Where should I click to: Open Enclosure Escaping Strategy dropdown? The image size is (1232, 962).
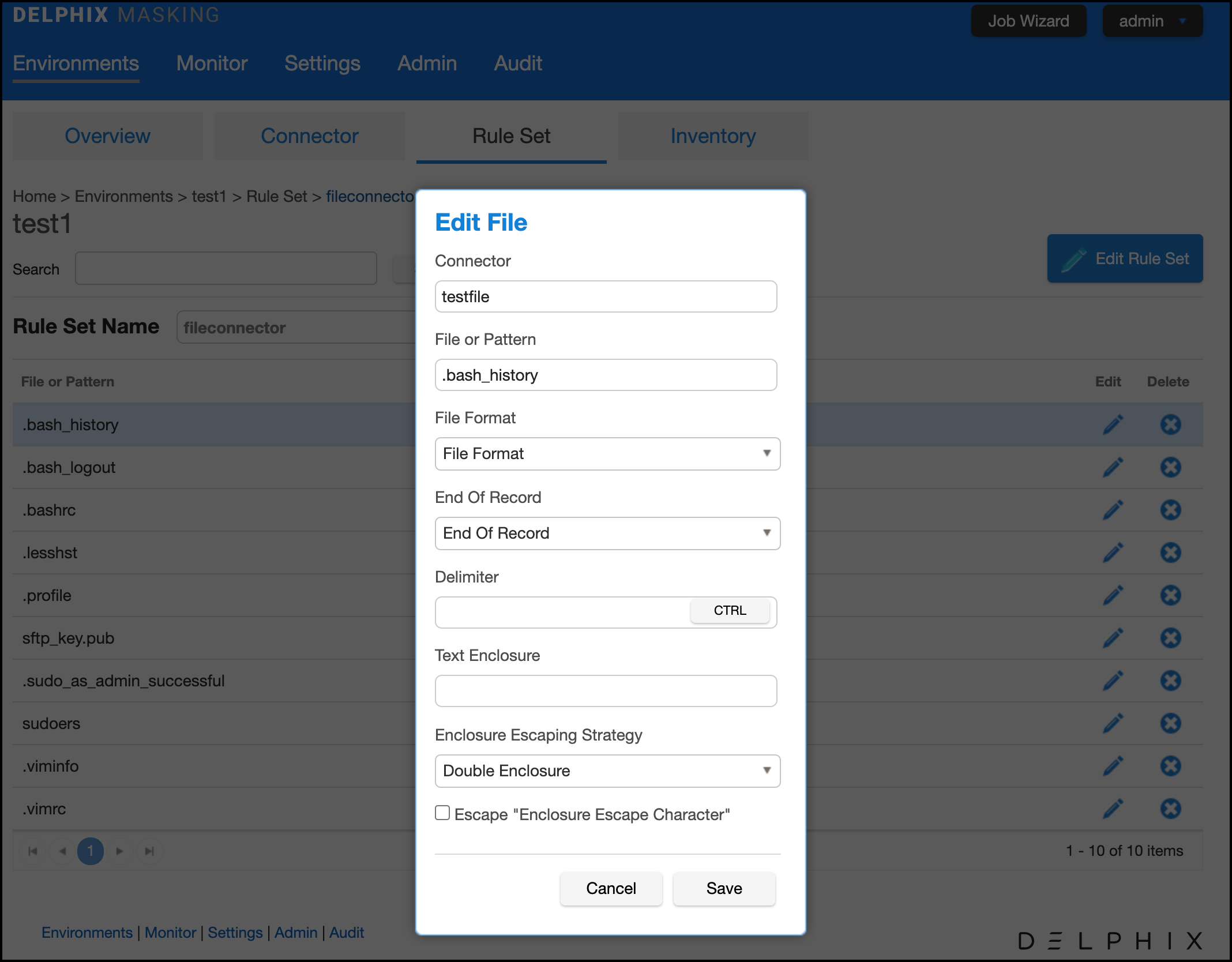point(607,771)
